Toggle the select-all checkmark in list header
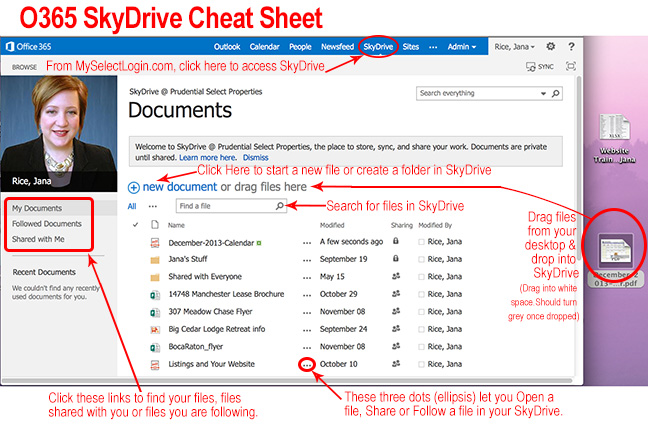 pyautogui.click(x=135, y=225)
